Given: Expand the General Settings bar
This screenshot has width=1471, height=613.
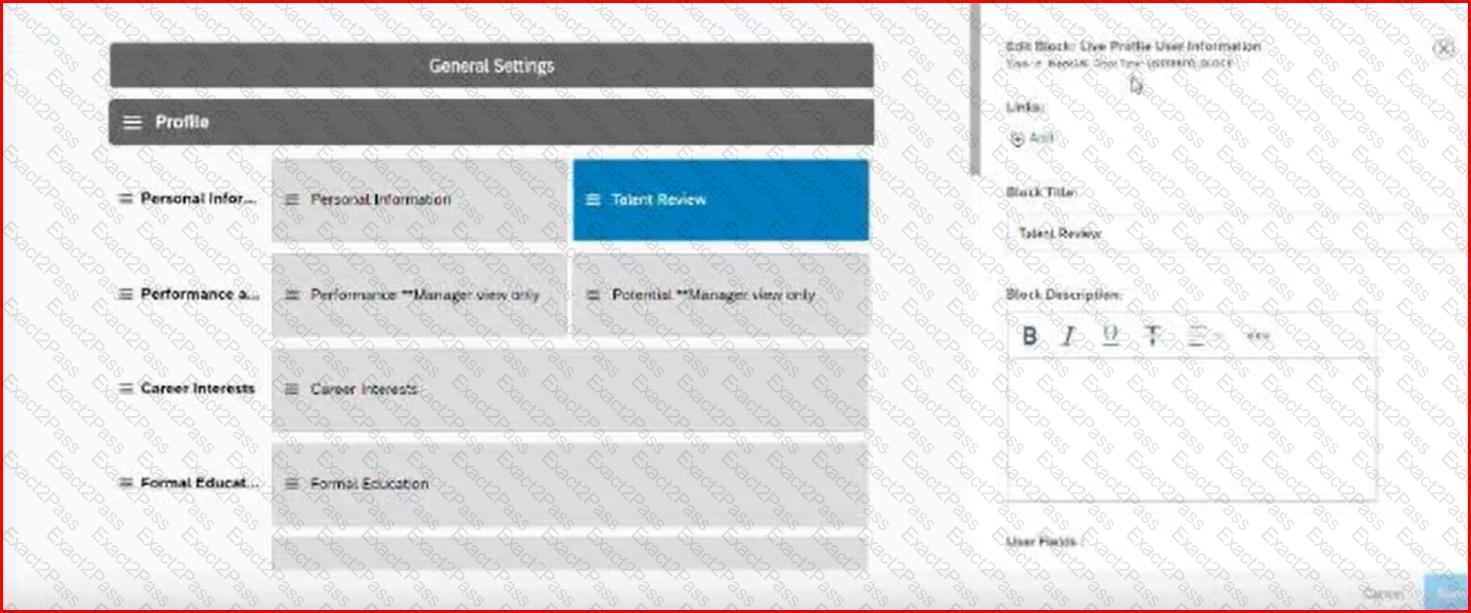Looking at the screenshot, I should pos(491,66).
